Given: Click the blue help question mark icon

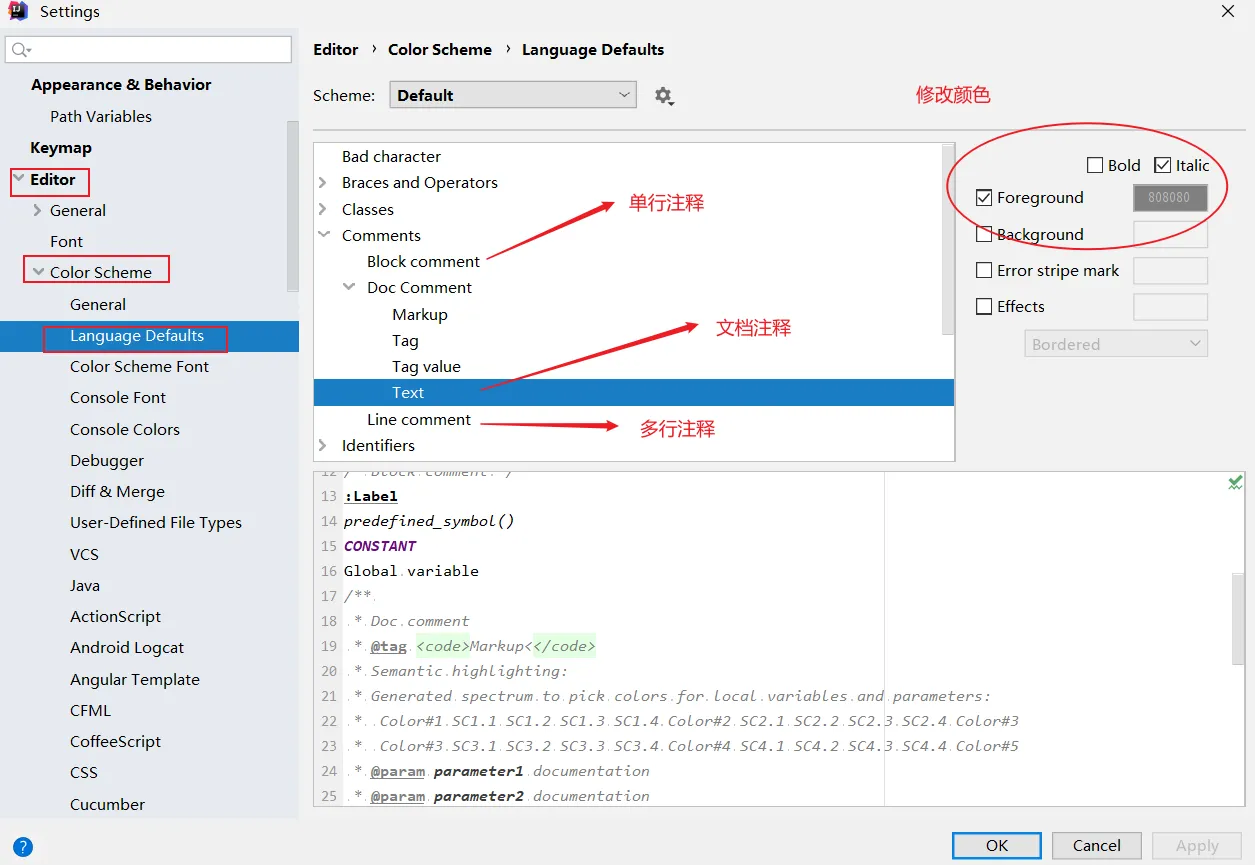Looking at the screenshot, I should coord(22,847).
